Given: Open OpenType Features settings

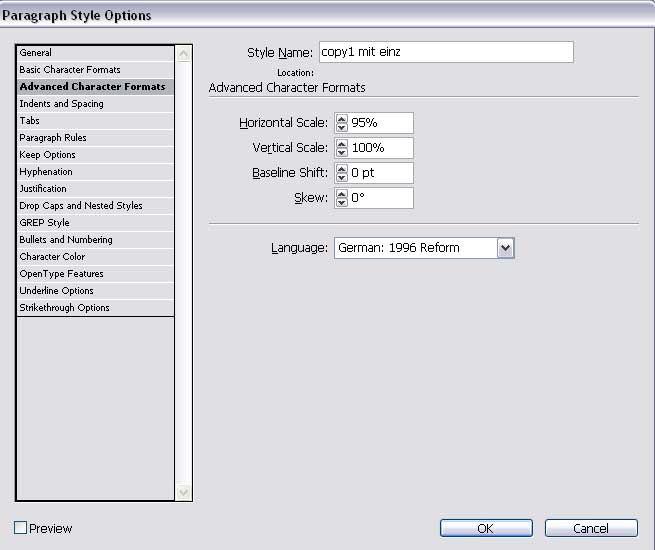Looking at the screenshot, I should [x=95, y=274].
